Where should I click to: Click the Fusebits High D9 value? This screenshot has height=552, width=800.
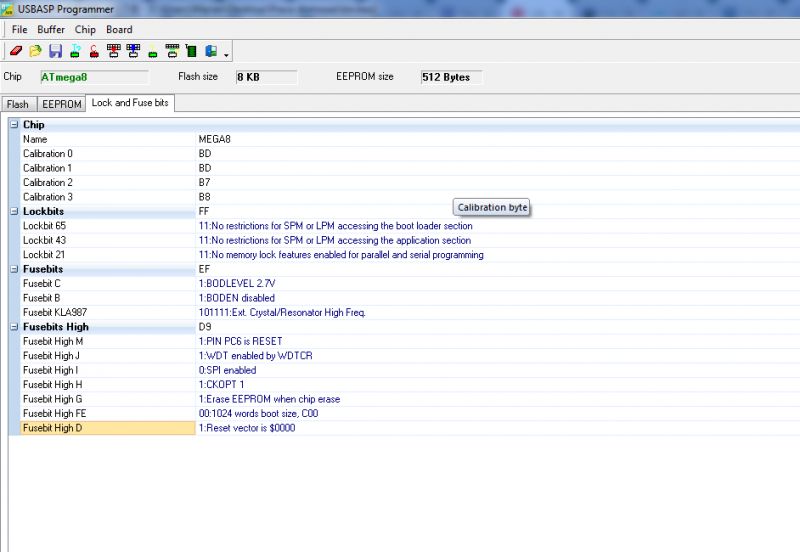205,327
